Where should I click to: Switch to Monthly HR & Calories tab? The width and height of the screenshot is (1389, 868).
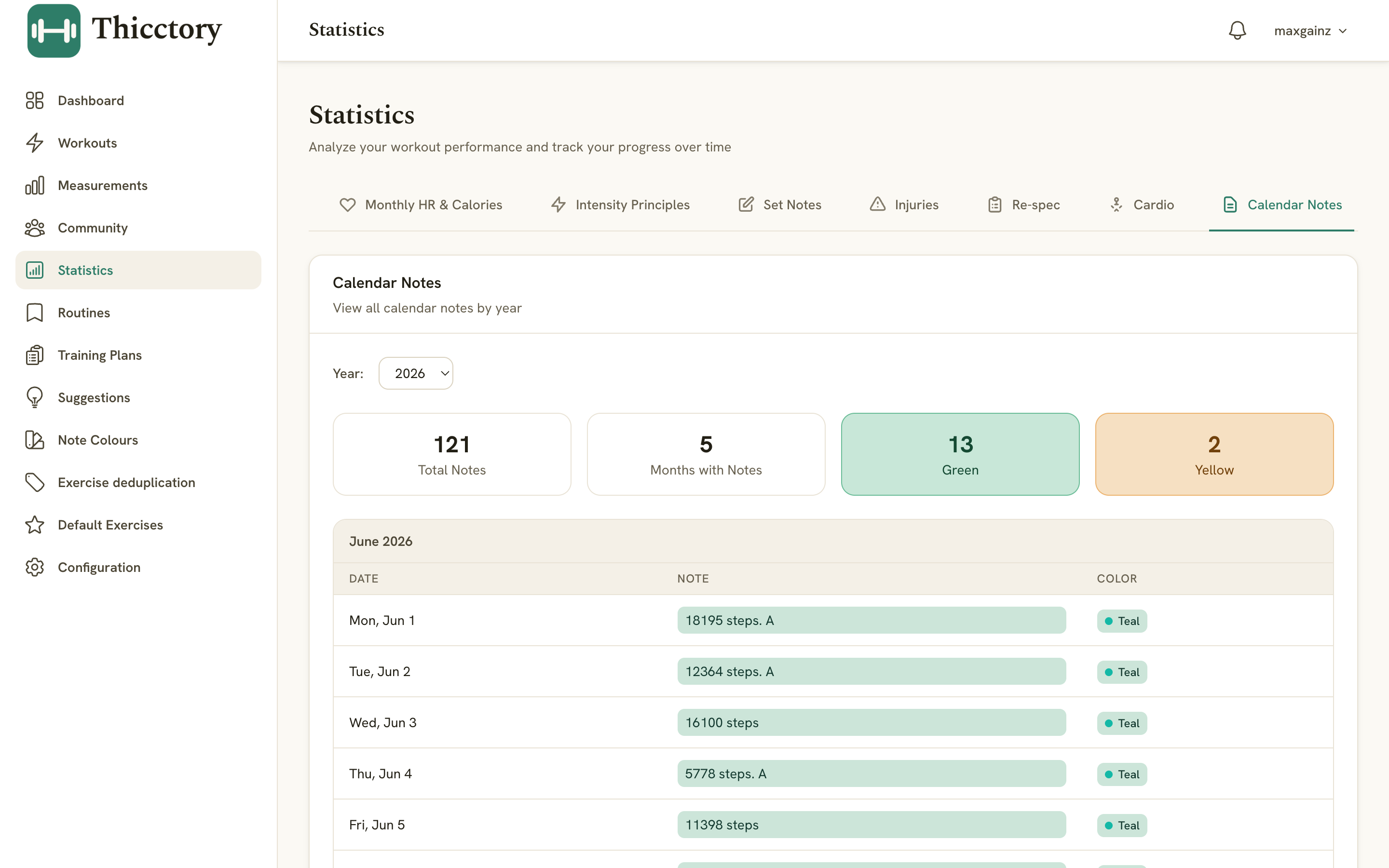421,205
